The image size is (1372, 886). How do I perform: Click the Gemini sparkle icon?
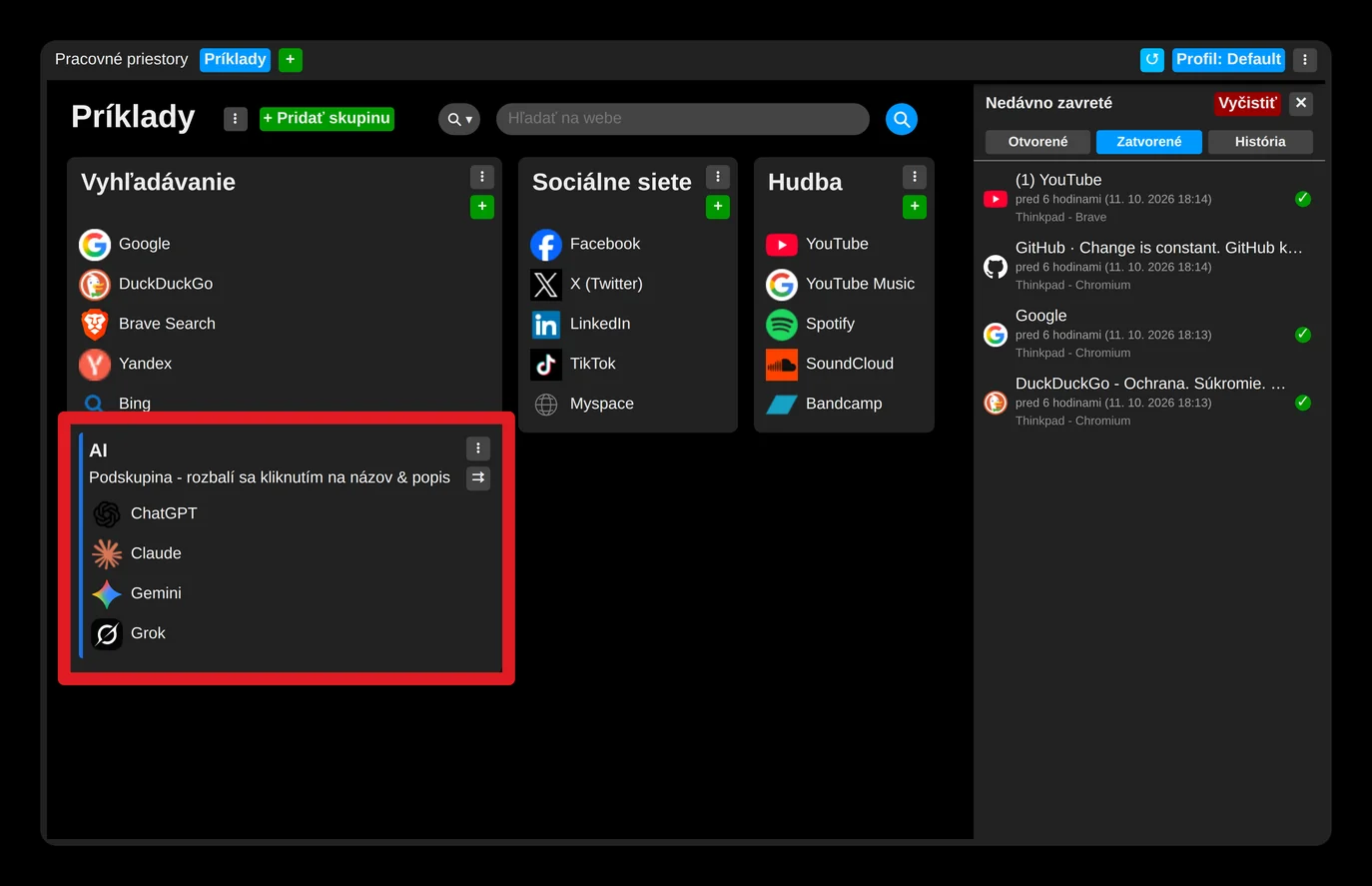[107, 593]
